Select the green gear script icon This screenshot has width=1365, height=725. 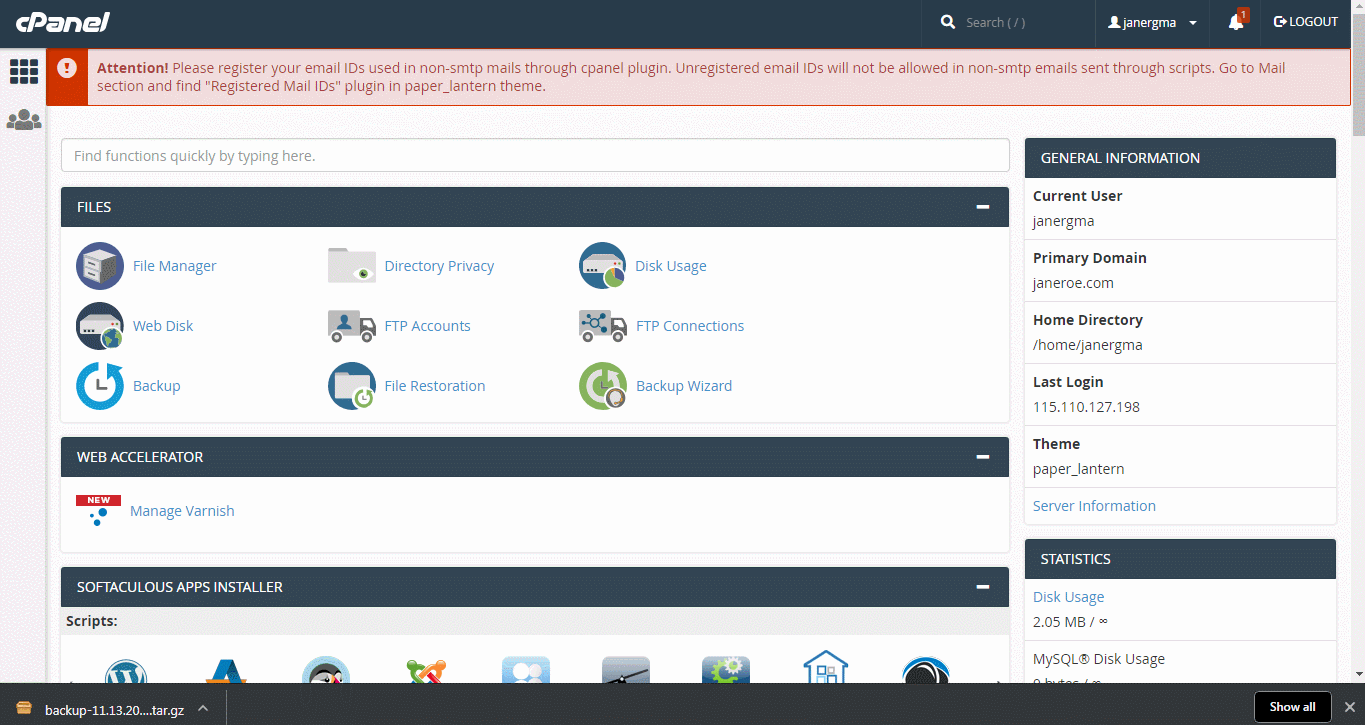coord(726,672)
